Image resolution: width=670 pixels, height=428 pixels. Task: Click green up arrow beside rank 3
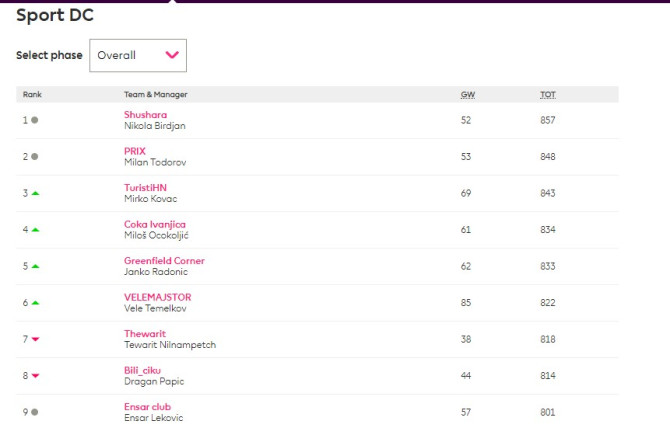pos(35,193)
